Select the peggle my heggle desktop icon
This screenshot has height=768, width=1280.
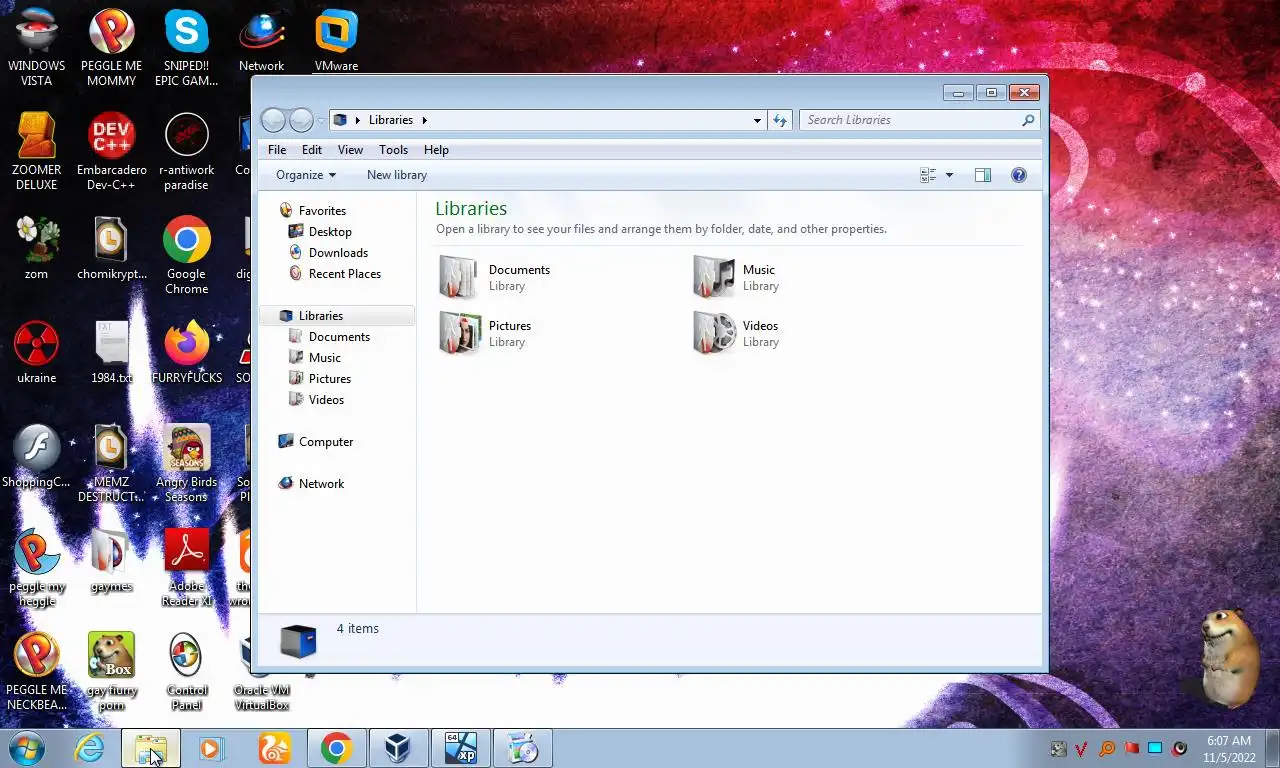coord(37,567)
